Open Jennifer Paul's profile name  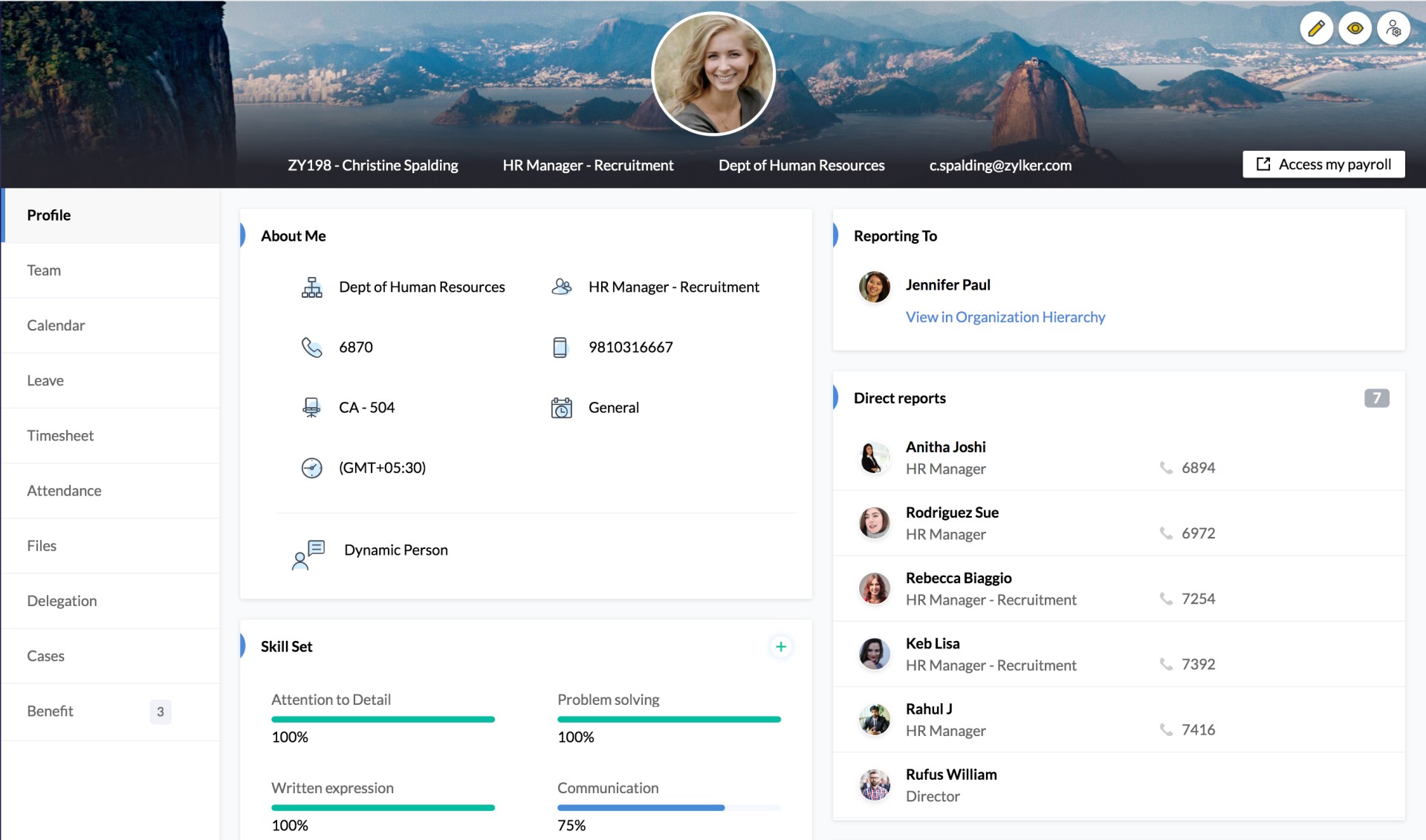coord(947,285)
